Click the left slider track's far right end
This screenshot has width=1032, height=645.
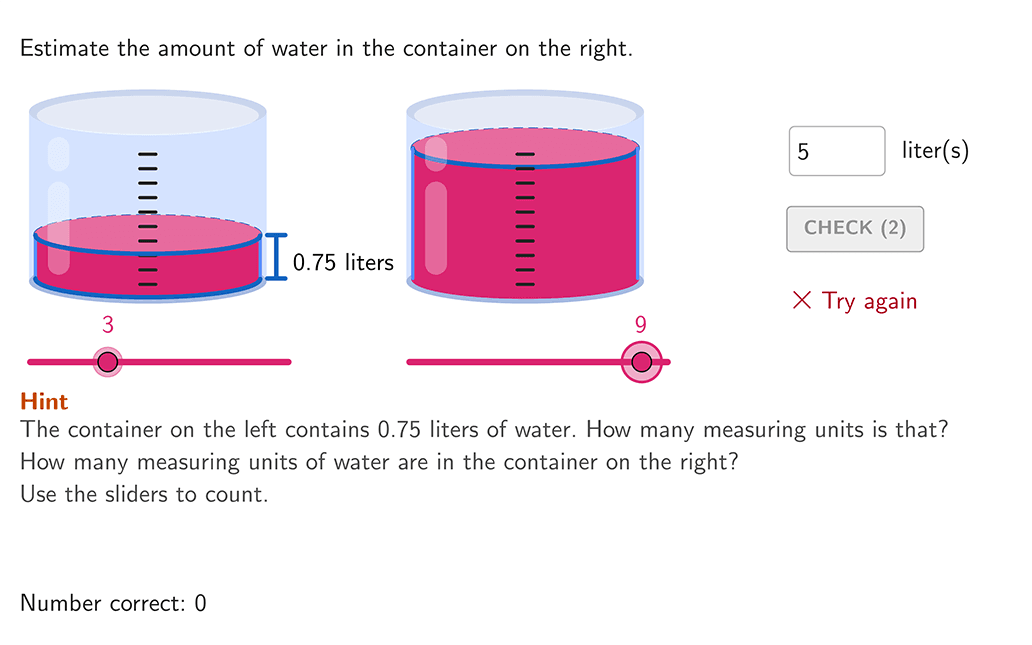(287, 362)
